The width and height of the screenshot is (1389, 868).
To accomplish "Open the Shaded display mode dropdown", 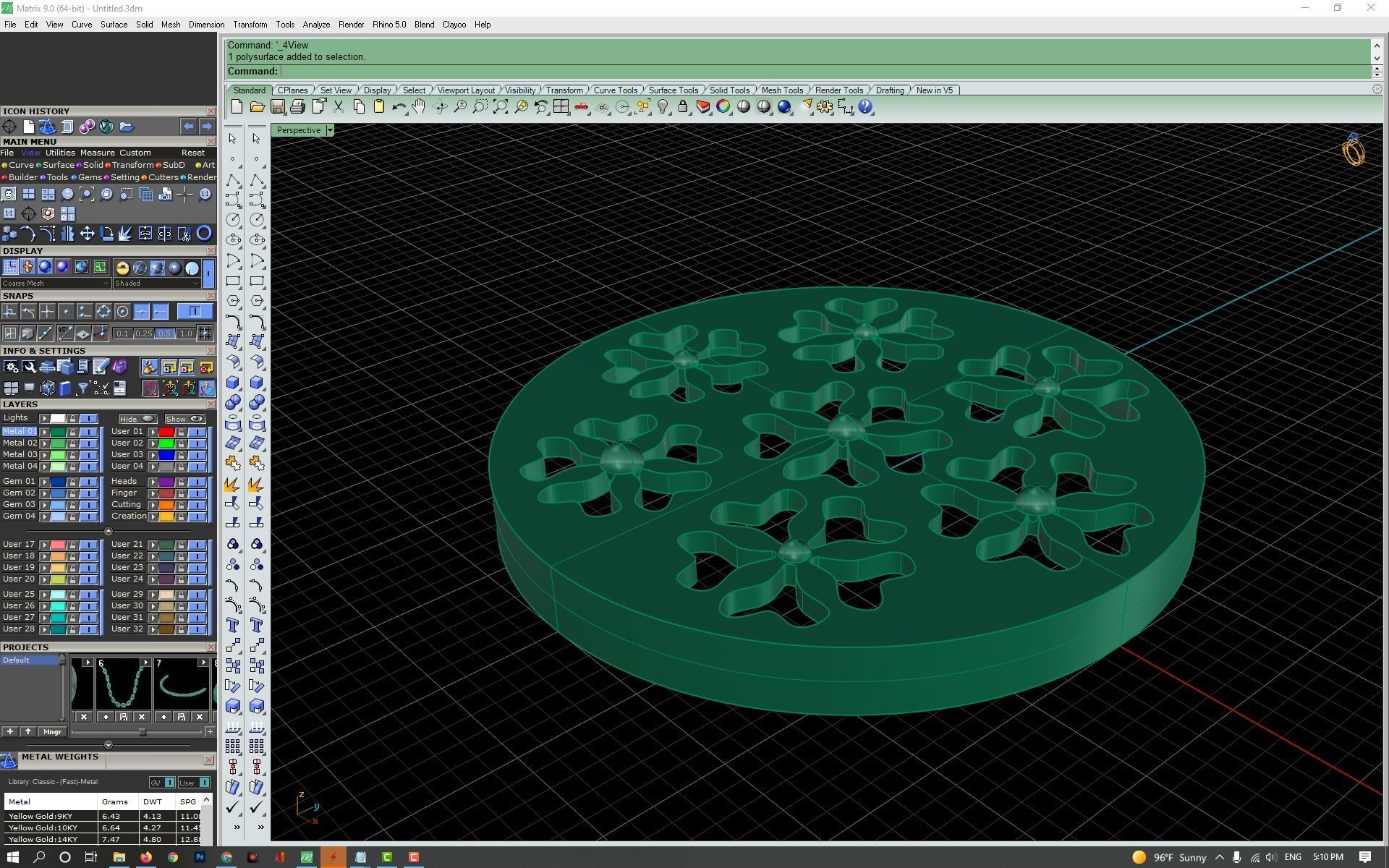I will point(156,284).
